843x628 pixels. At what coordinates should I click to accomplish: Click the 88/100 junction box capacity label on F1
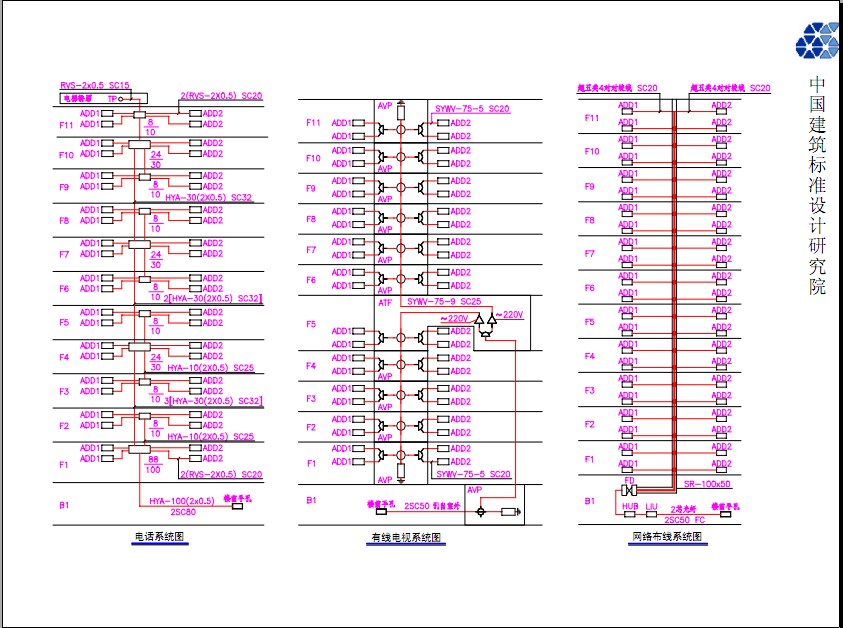point(153,465)
